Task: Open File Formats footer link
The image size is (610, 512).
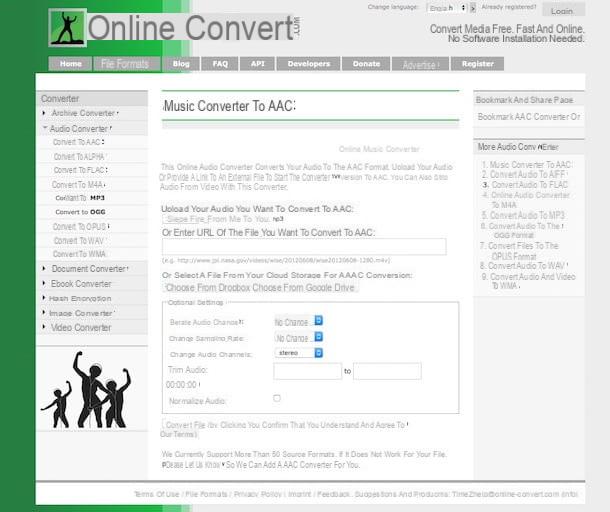Action: pos(206,494)
